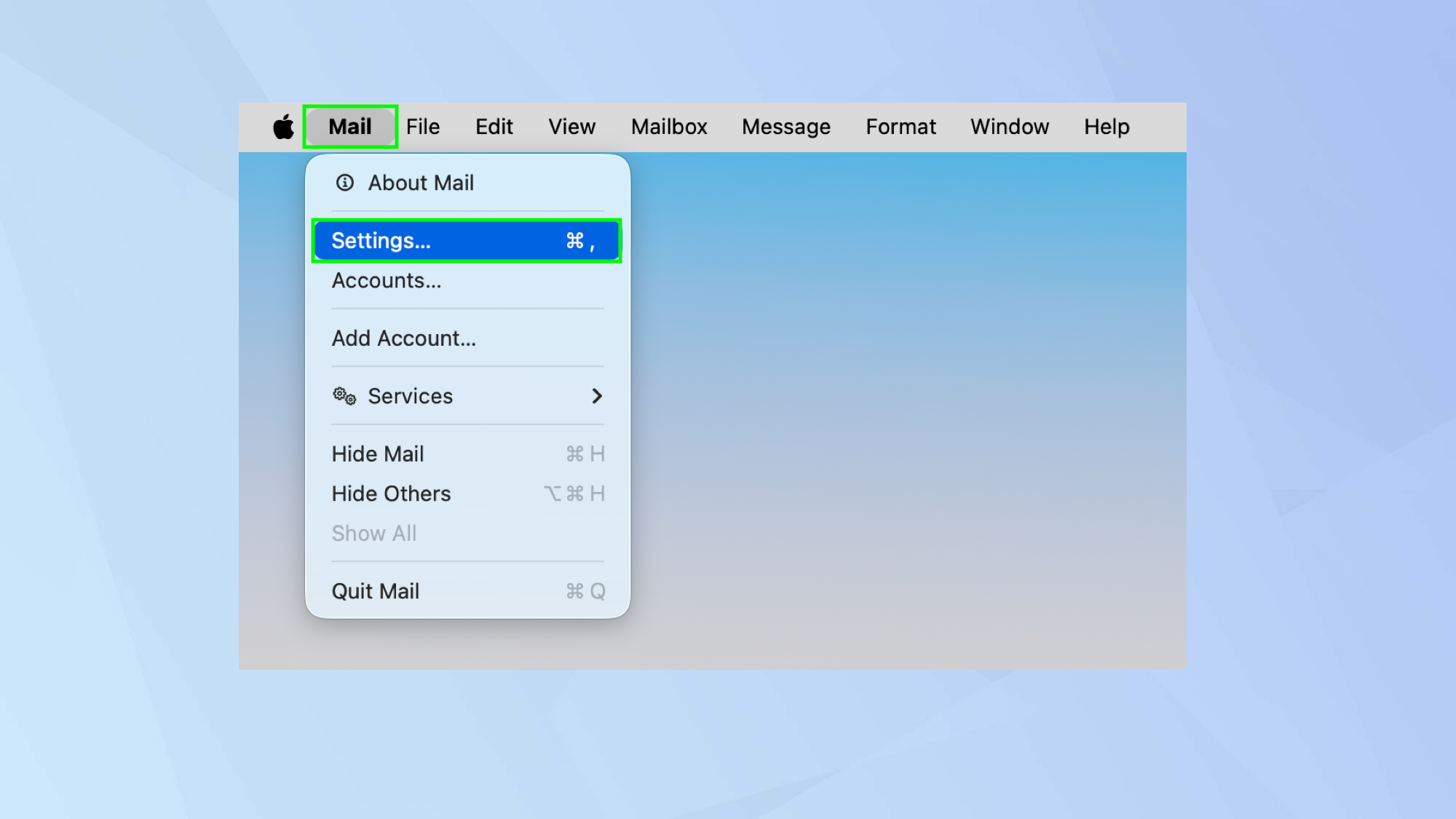The image size is (1456, 819).
Task: Open the File menu
Action: 423,126
